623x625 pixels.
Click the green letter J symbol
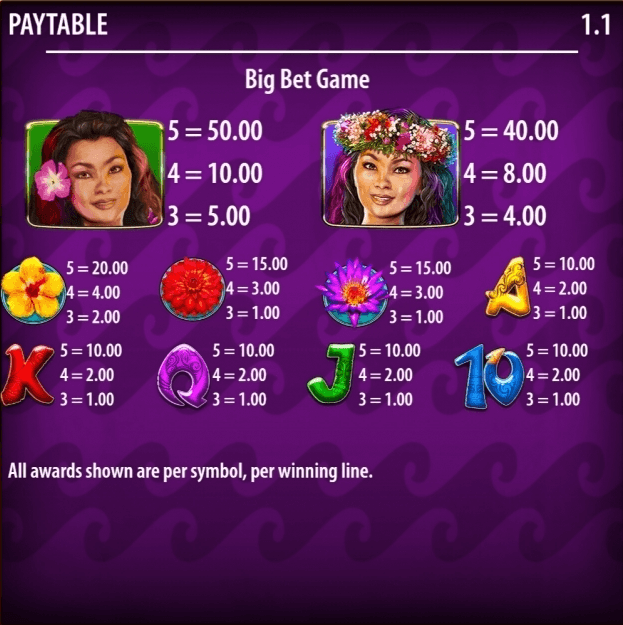click(x=332, y=374)
